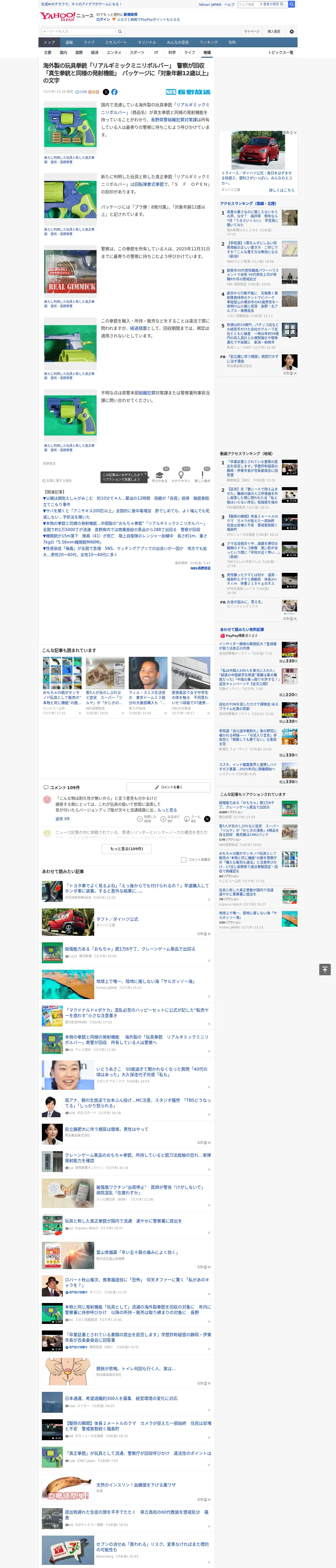Expand all comments with もっと見る(109件) button
The image size is (336, 1568).
pos(127,849)
